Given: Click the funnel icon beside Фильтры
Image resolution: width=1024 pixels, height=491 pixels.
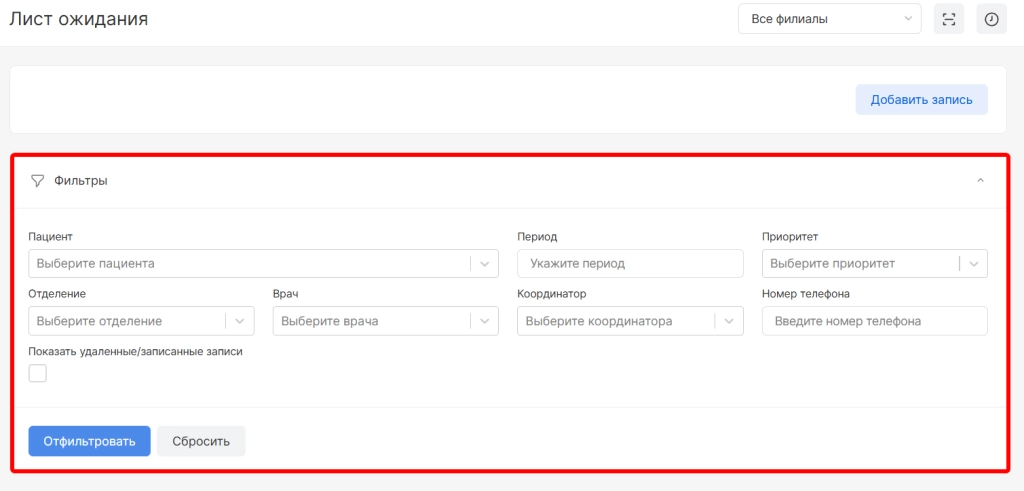Looking at the screenshot, I should [x=38, y=181].
